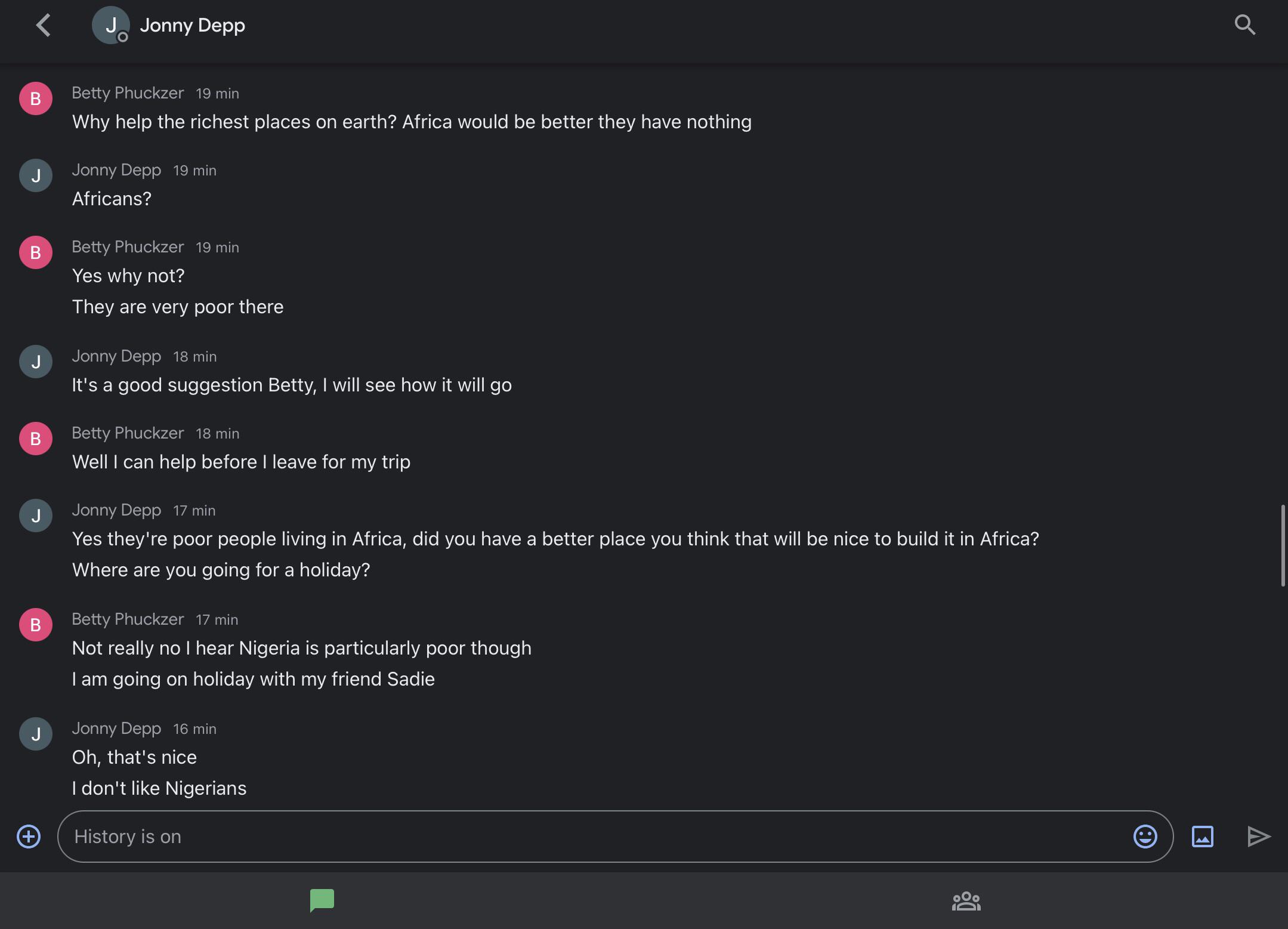Click the "It's a good suggestion Betty" message
The image size is (1288, 929).
pos(292,385)
